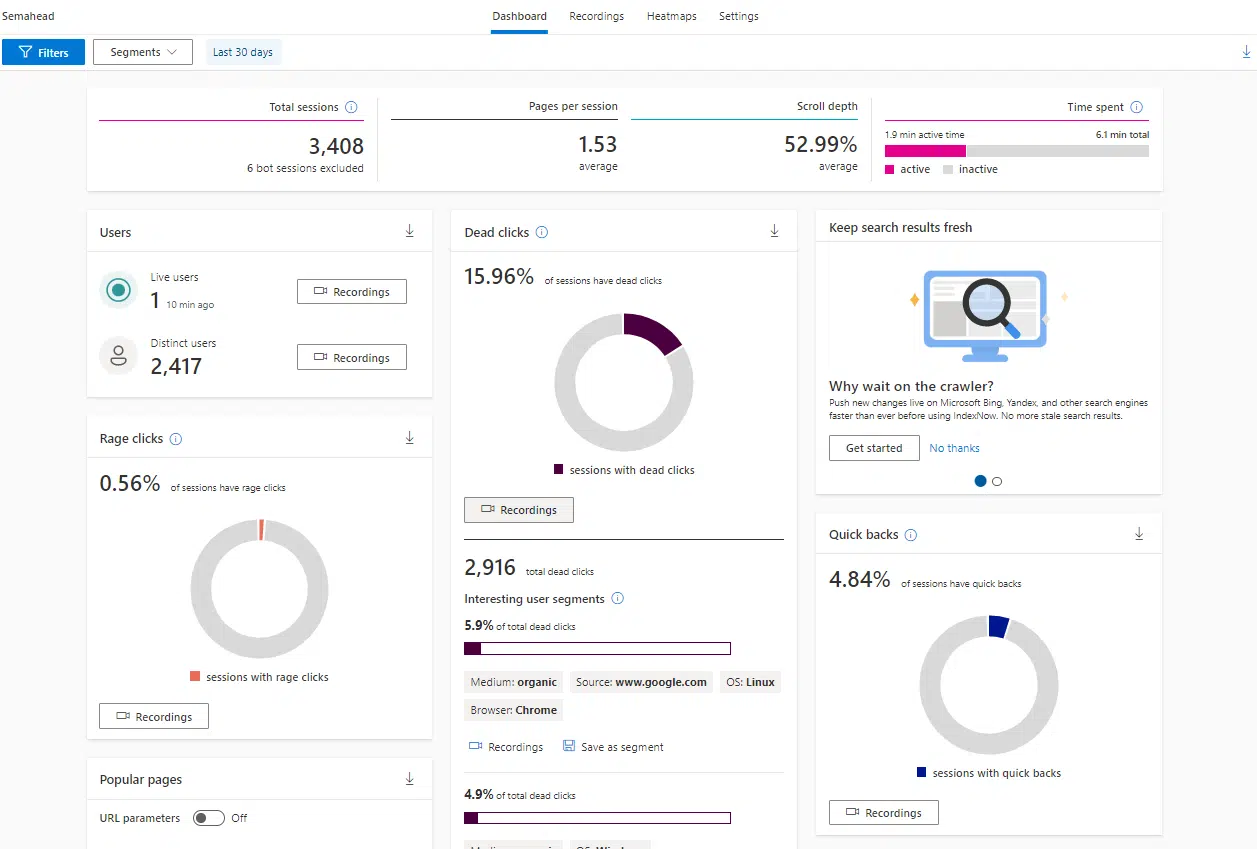This screenshot has height=849, width=1257.
Task: Click the Total sessions info icon
Action: [x=351, y=107]
